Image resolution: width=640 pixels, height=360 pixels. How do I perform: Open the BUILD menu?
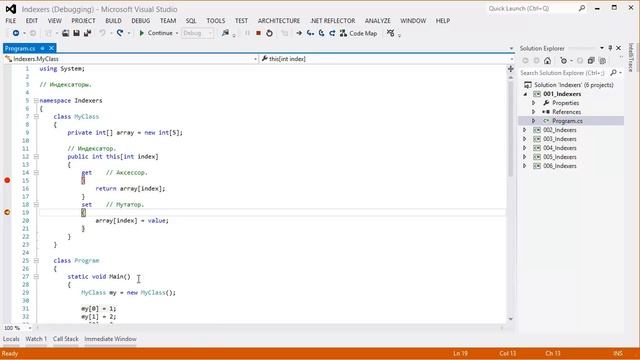pos(113,21)
